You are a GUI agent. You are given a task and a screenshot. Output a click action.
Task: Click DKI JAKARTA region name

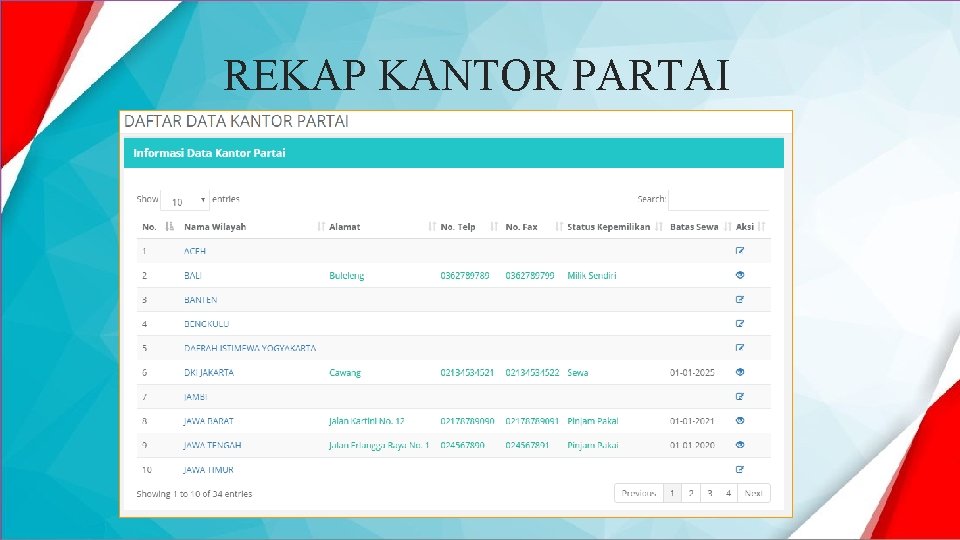(x=209, y=372)
